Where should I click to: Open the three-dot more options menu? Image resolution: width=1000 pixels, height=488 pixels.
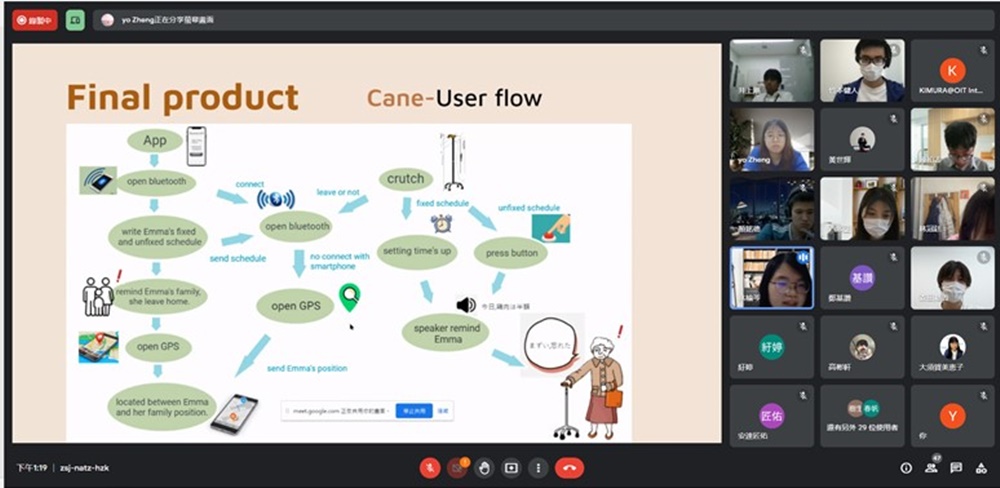[539, 467]
